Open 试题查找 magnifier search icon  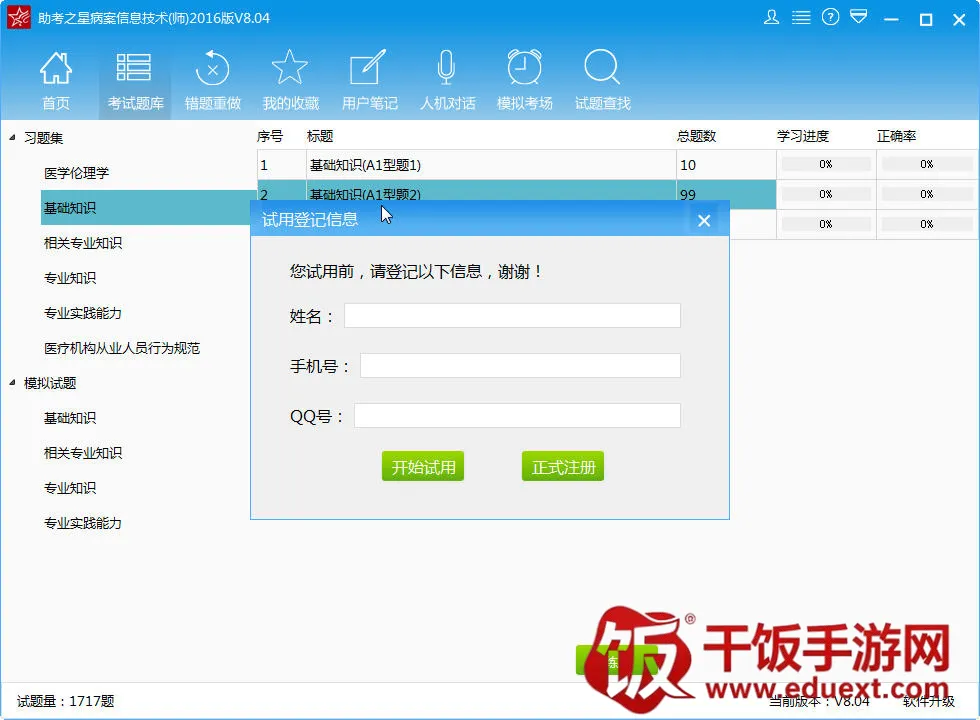[x=602, y=81]
